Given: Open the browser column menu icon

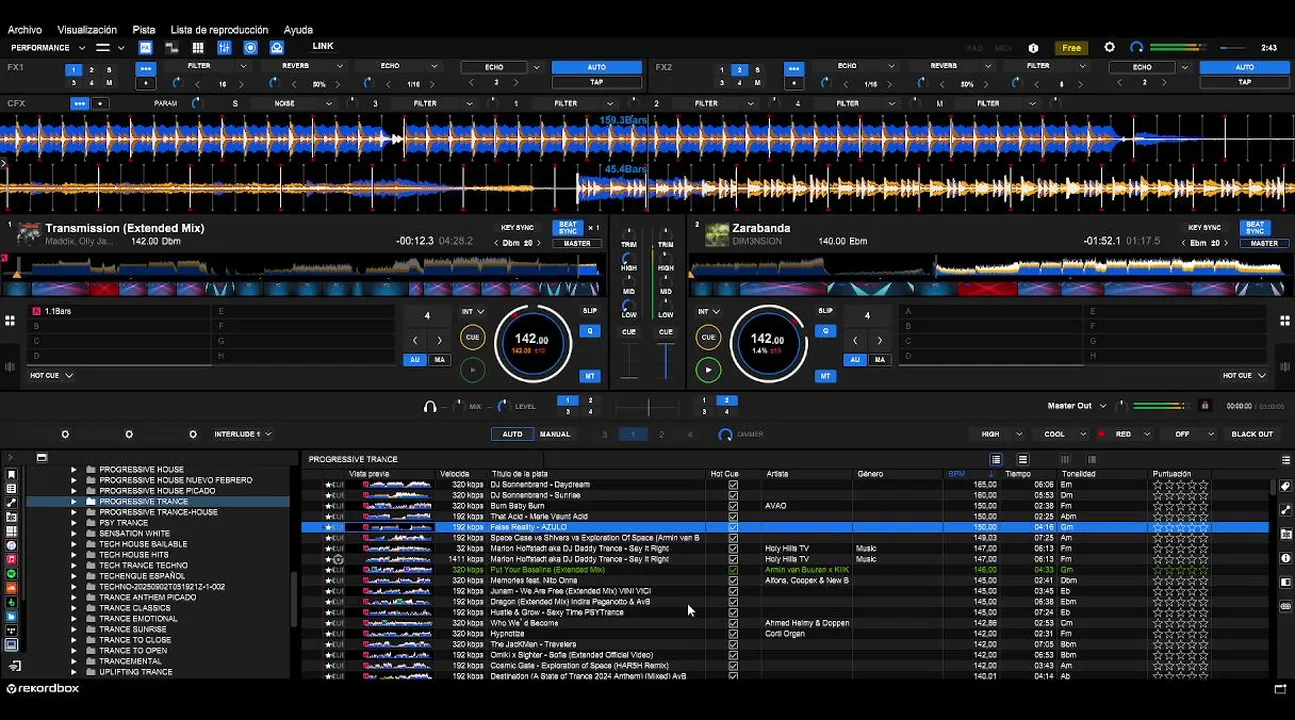Looking at the screenshot, I should pyautogui.click(x=1286, y=460).
